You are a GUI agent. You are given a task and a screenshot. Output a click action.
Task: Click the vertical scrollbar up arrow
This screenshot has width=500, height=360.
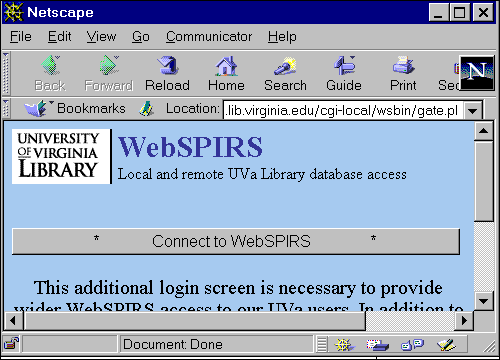point(484,131)
